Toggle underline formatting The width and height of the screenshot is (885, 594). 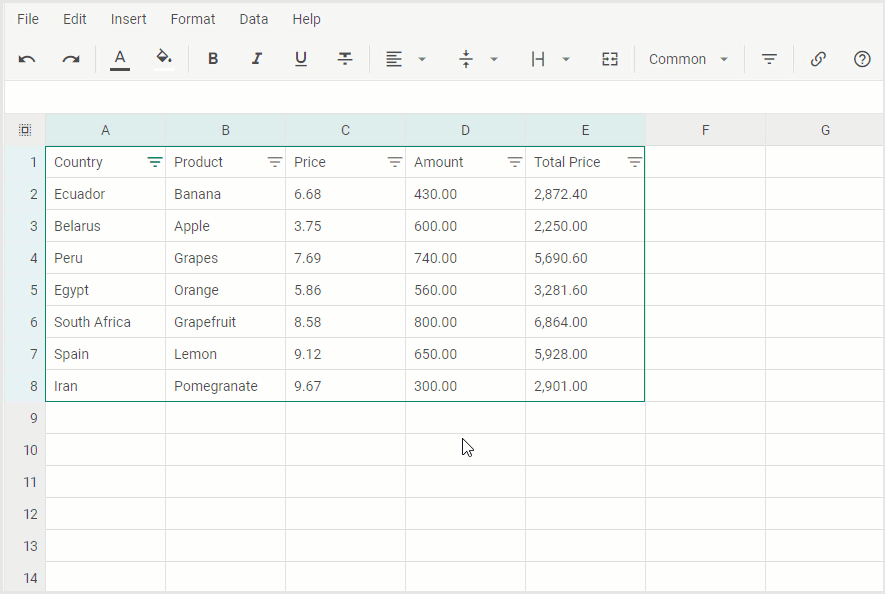point(300,59)
